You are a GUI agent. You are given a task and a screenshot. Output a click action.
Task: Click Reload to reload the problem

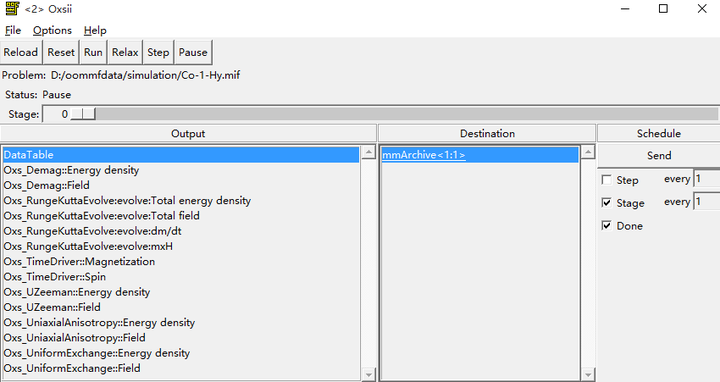click(21, 52)
